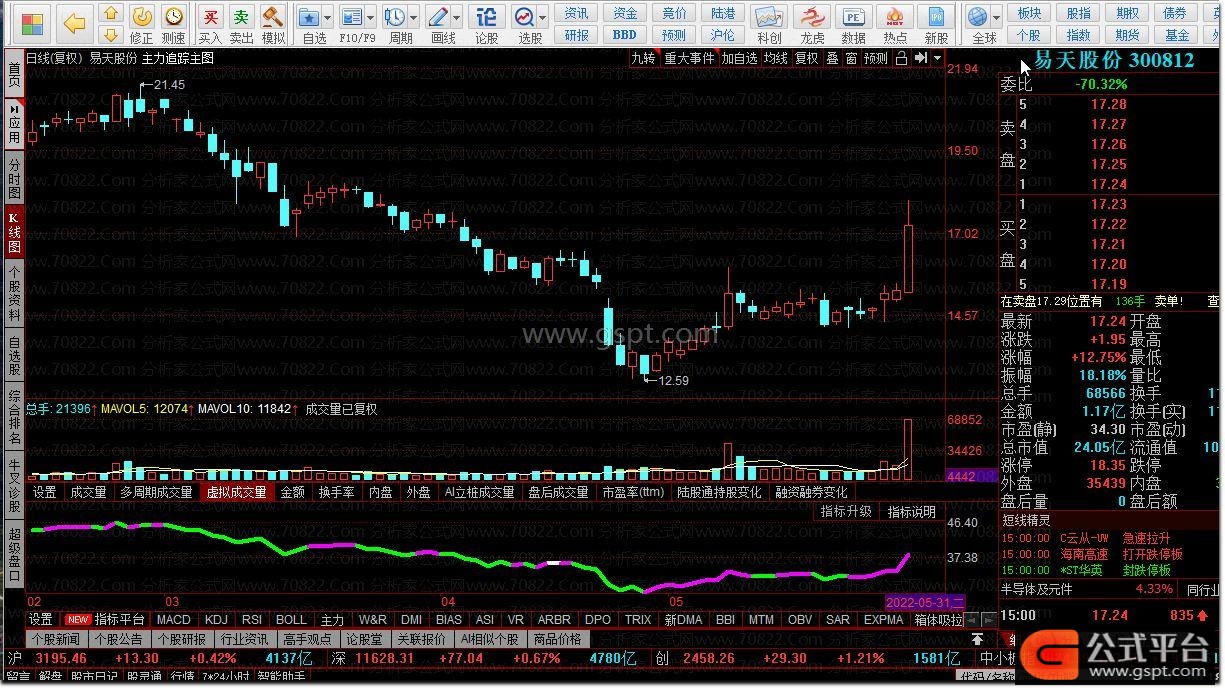Select the K线图 sidebar tab

pyautogui.click(x=14, y=232)
